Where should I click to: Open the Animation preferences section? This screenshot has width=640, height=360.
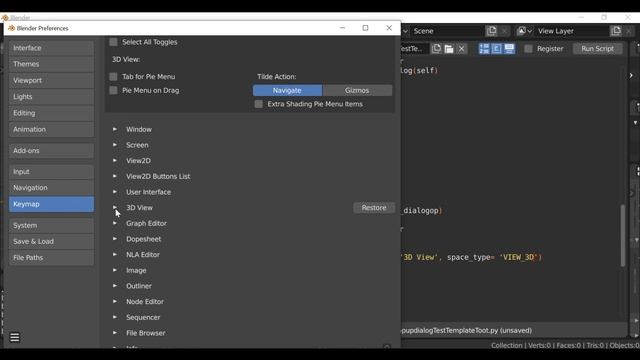point(51,129)
